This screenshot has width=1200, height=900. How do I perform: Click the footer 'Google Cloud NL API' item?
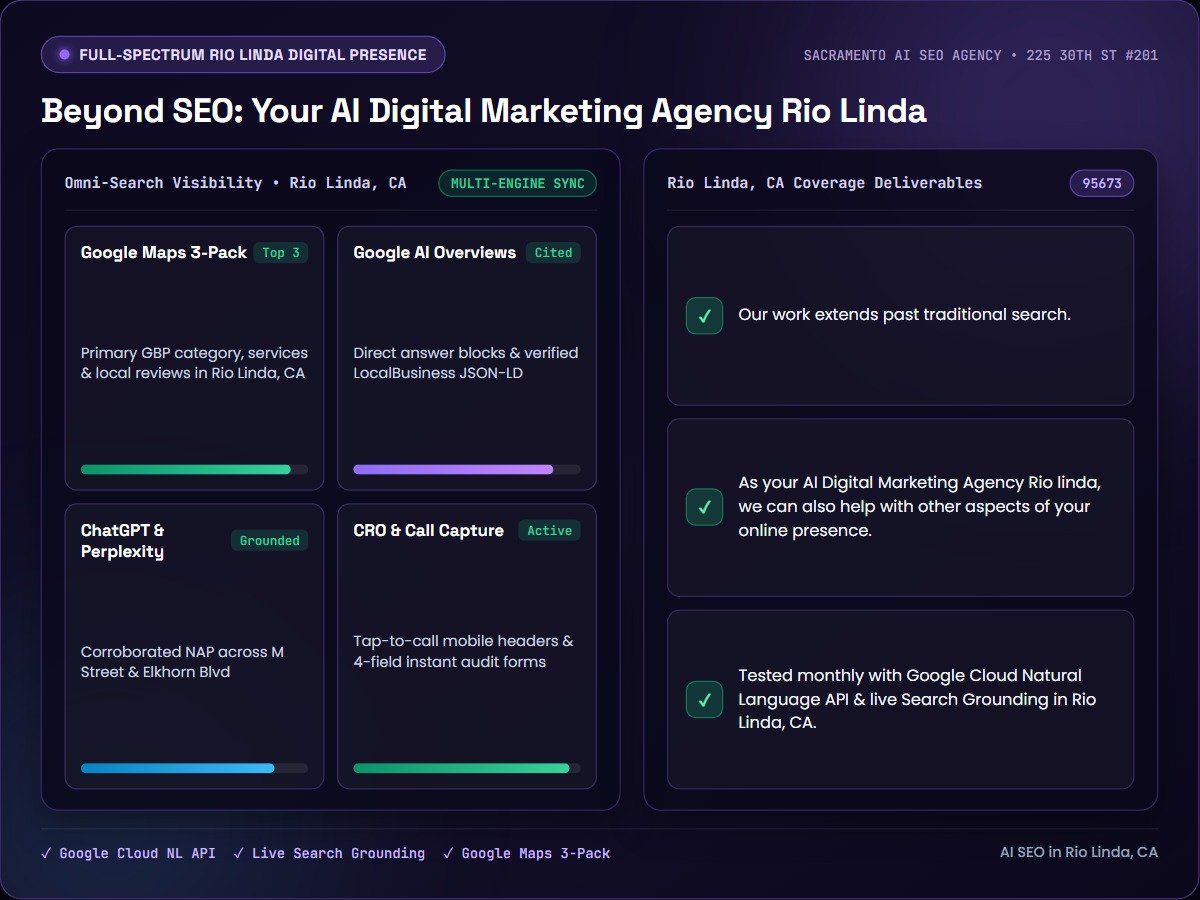tap(128, 853)
